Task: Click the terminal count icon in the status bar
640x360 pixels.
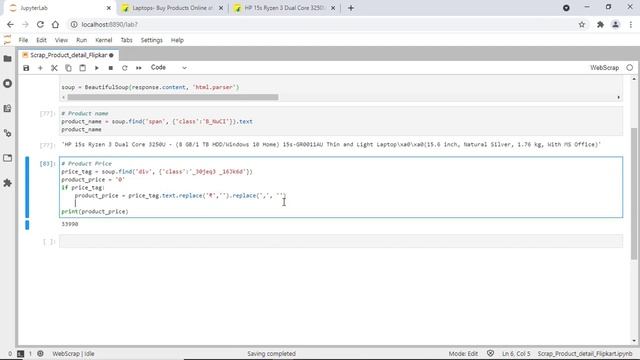Action: pos(20,354)
